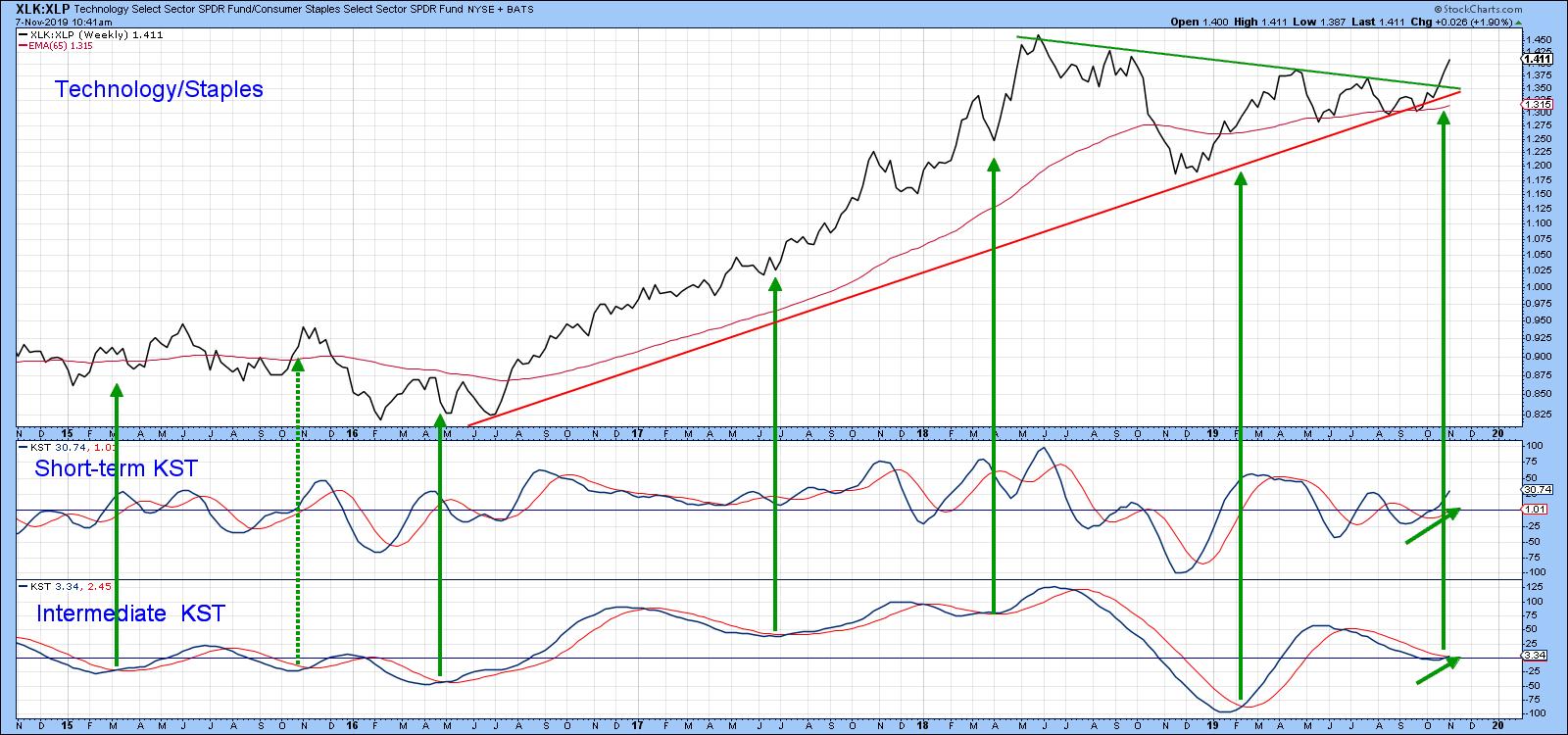Click the '19' year label on main chart axis
The width and height of the screenshot is (1568, 735).
click(x=1211, y=434)
